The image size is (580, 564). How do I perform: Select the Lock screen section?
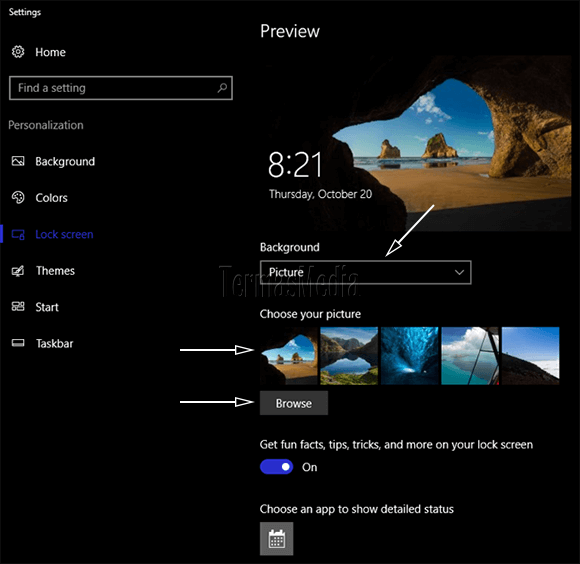(64, 234)
